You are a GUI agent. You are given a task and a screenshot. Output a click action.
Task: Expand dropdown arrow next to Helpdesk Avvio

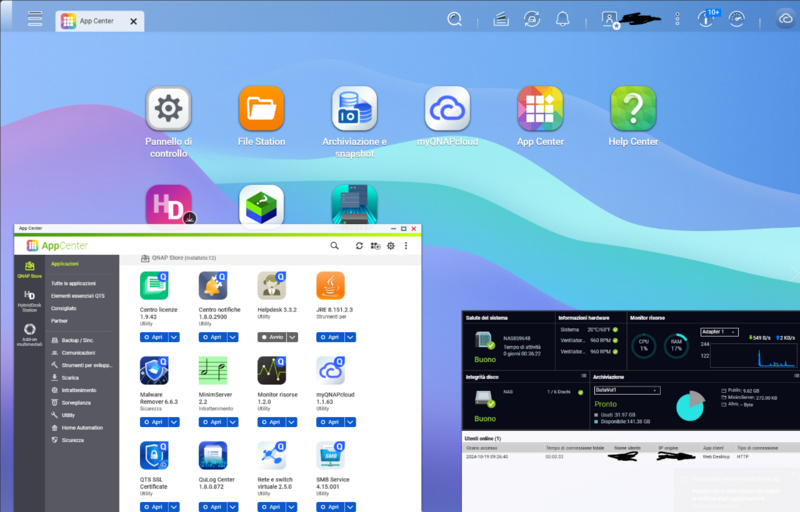[x=292, y=338]
